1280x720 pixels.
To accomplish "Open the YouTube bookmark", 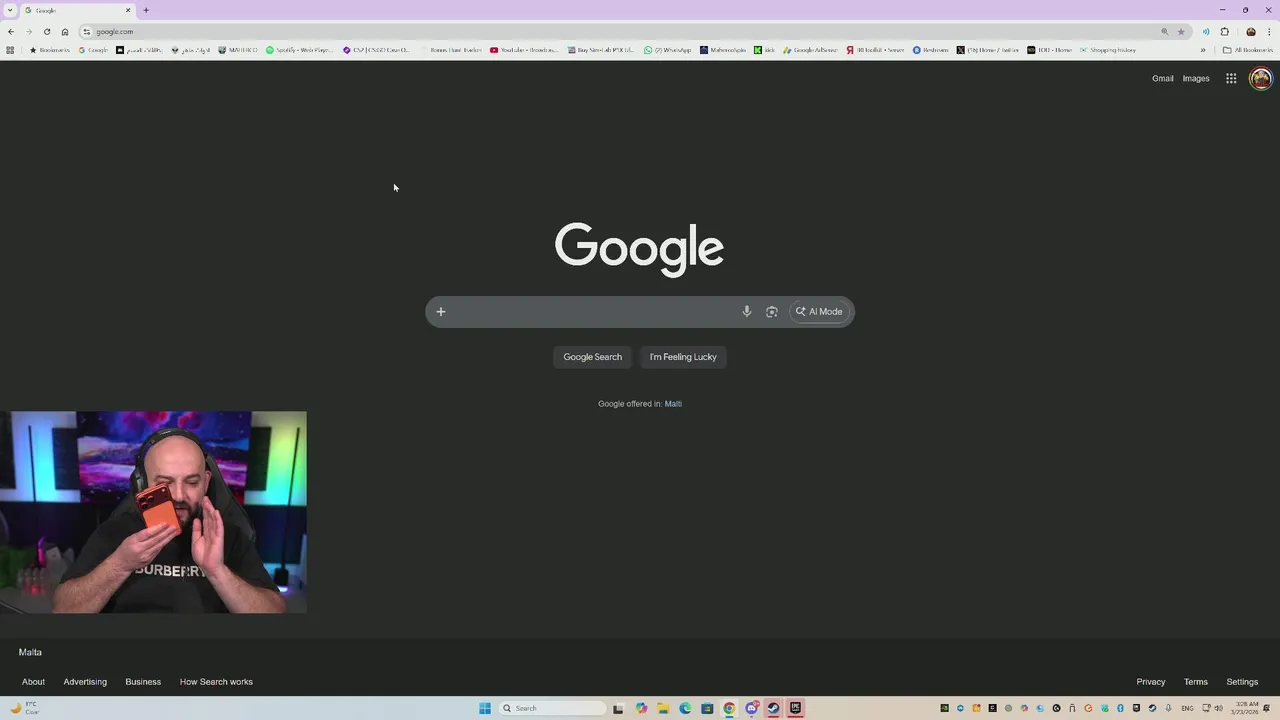I will click(524, 50).
